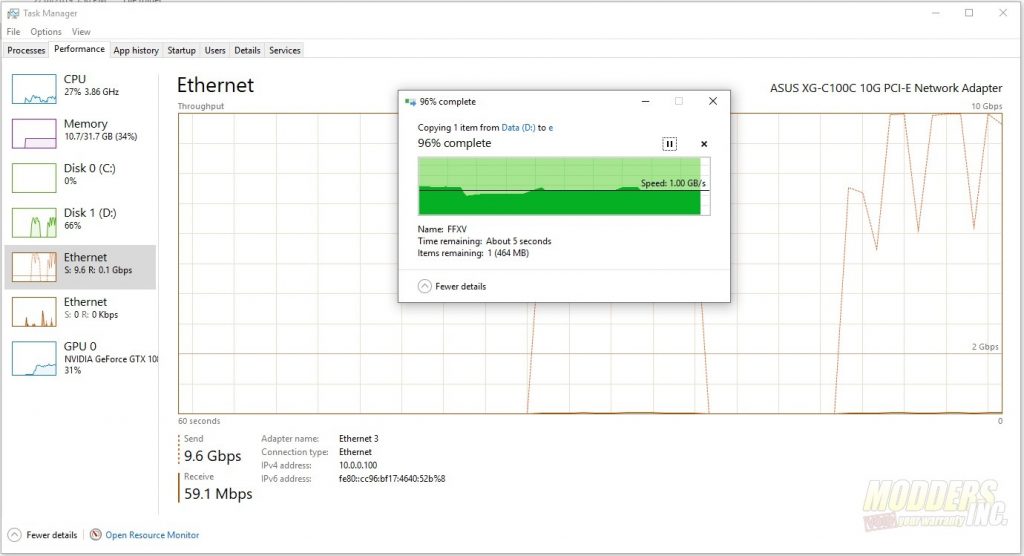Click the 2 Gbps graph scale label
Screen dimensions: 1024x556
(985, 346)
